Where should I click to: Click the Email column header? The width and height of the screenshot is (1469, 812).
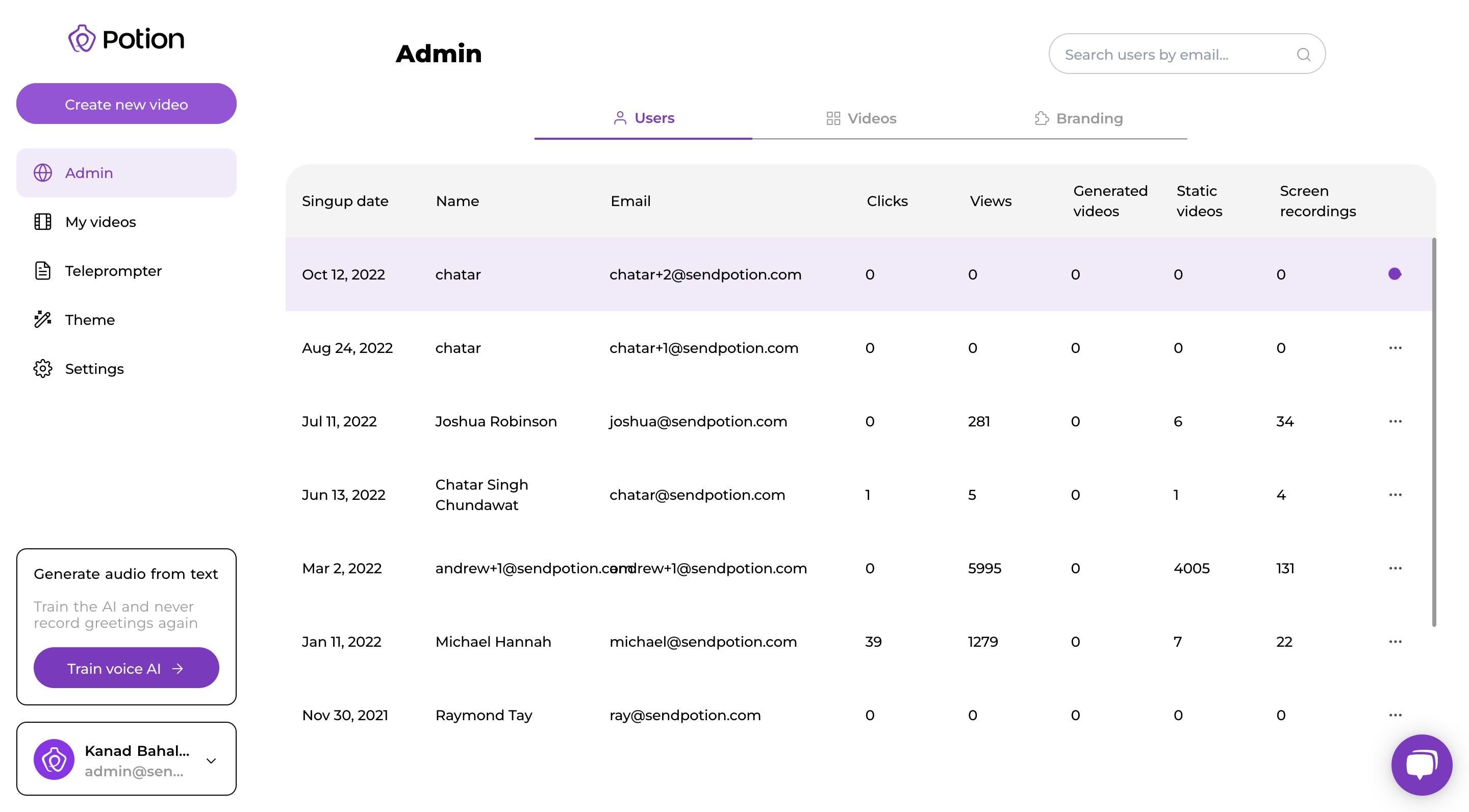click(x=630, y=201)
